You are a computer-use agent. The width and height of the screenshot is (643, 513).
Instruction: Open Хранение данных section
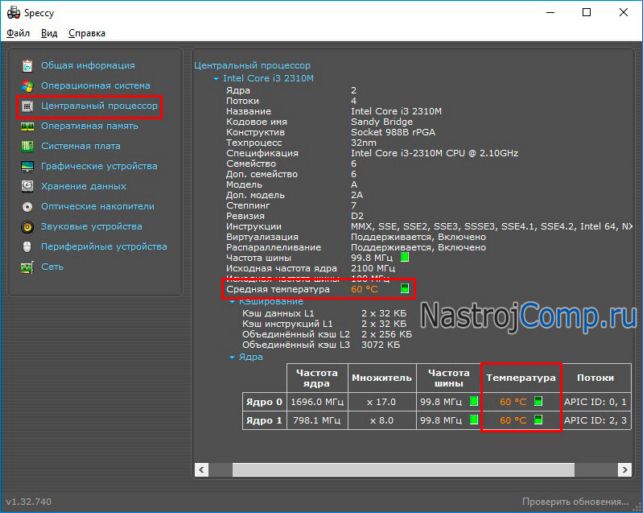click(x=84, y=186)
